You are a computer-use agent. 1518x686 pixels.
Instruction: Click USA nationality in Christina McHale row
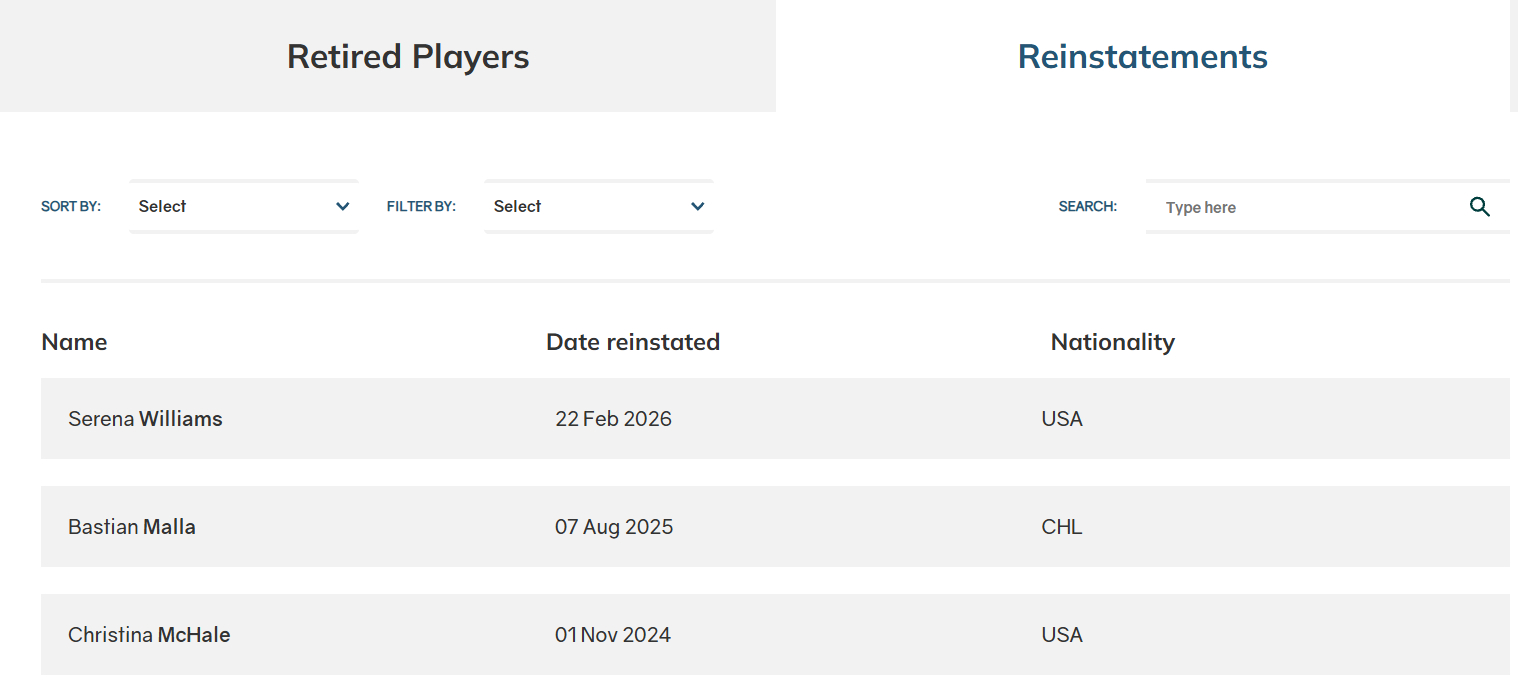coord(1062,635)
